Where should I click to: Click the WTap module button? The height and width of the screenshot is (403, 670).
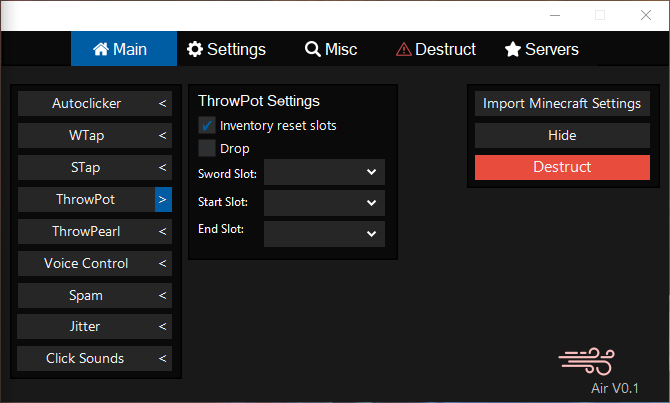click(x=86, y=135)
